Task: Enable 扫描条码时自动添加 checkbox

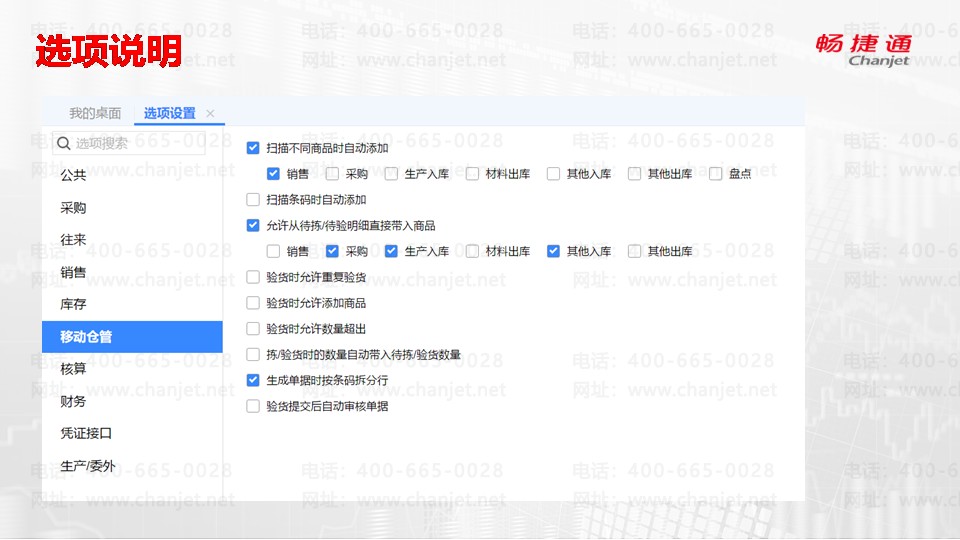Action: click(x=253, y=200)
